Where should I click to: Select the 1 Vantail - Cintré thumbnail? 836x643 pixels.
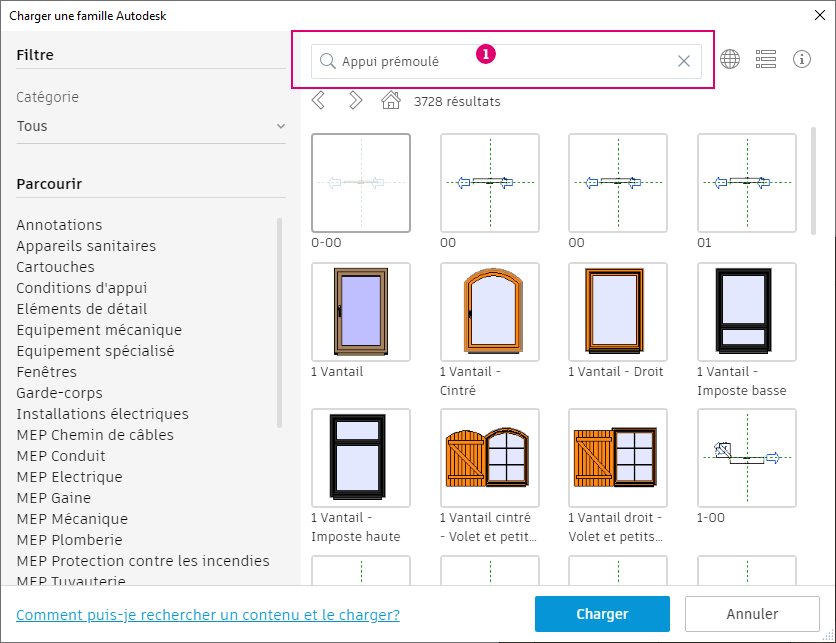click(x=489, y=311)
